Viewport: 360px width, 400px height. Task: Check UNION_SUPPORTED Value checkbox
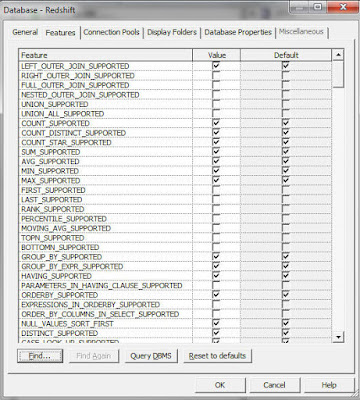click(x=216, y=104)
